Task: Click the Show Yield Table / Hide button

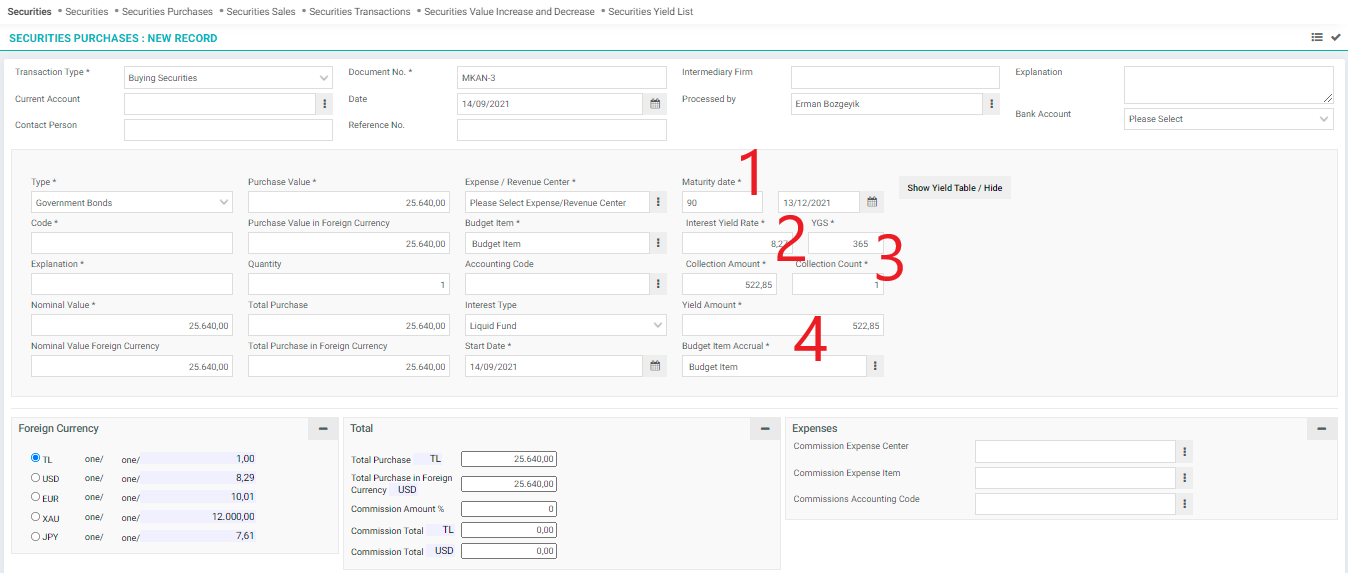Action: [955, 188]
